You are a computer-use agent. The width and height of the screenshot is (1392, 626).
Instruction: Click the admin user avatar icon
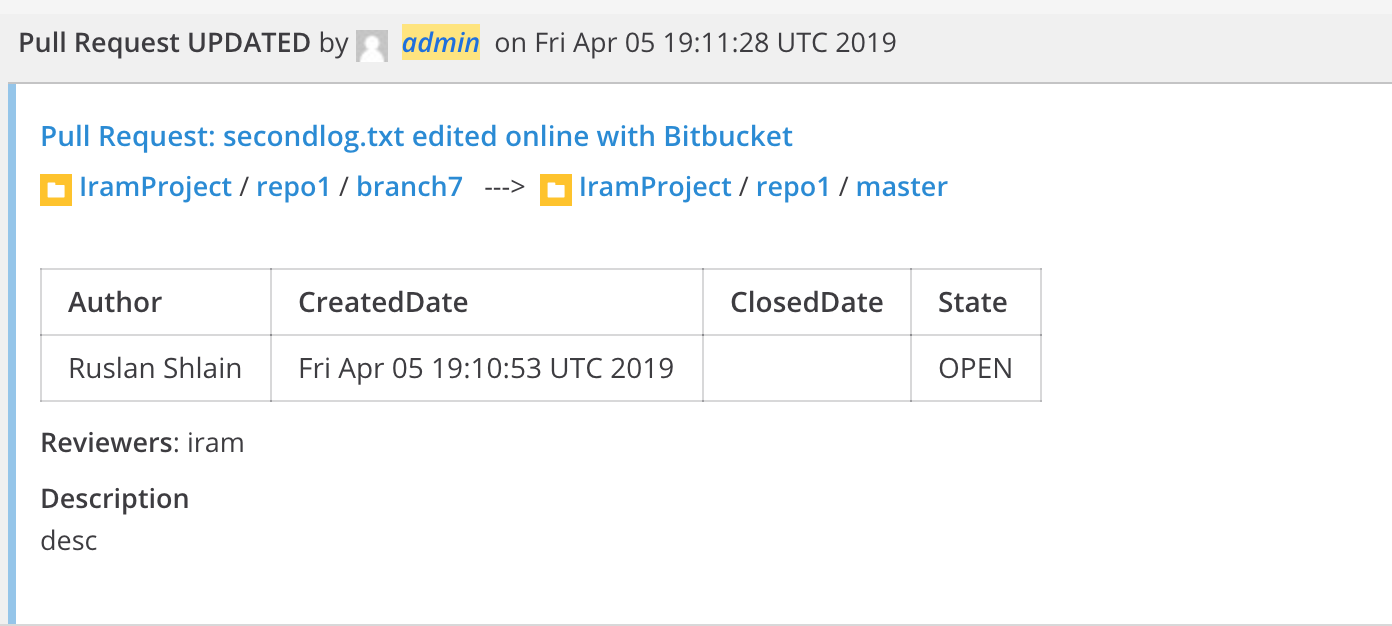coord(372,46)
